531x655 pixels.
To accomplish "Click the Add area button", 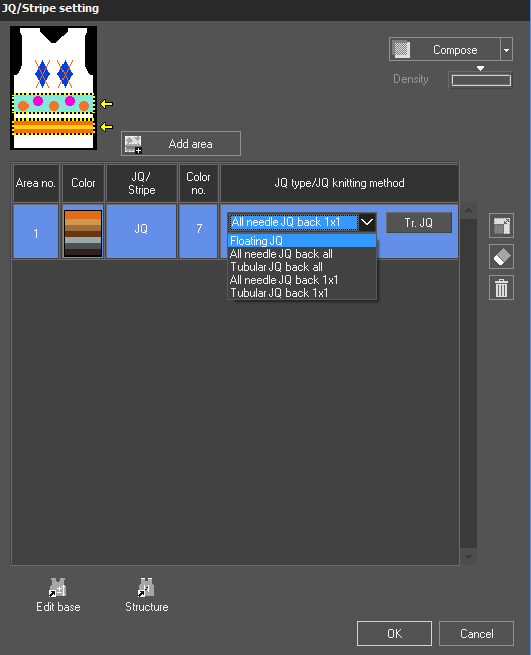I will [x=180, y=144].
